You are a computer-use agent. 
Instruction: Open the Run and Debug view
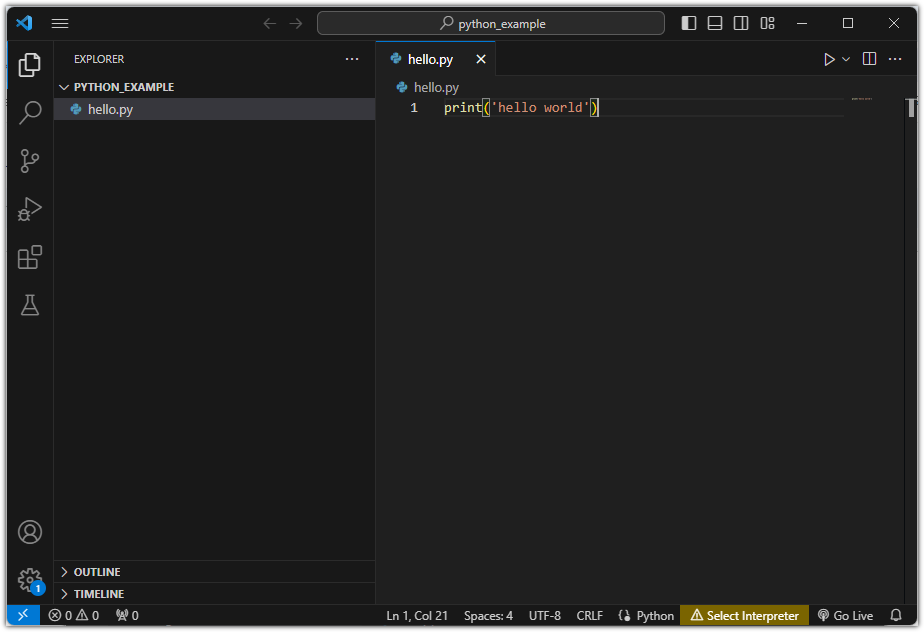[x=29, y=209]
